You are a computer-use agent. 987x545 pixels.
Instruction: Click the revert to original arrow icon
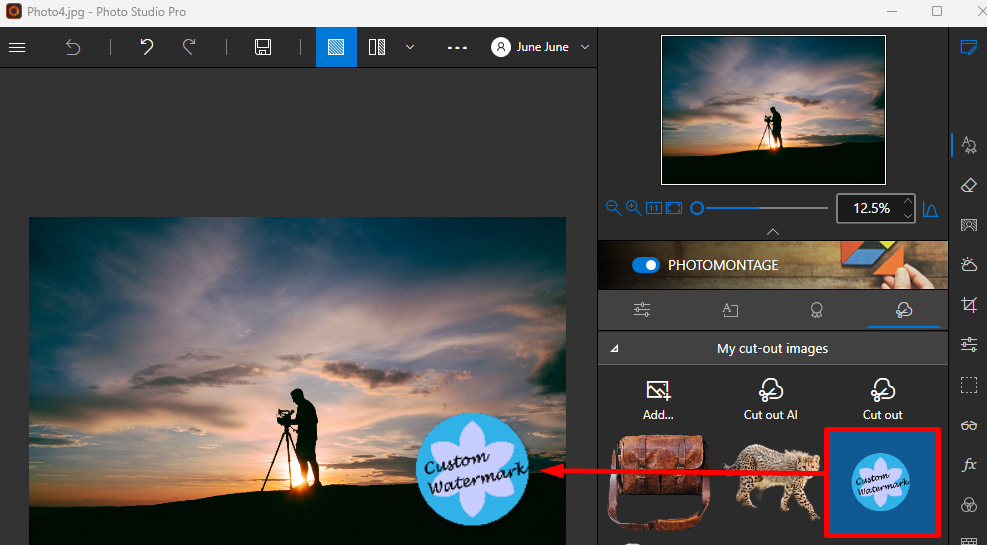73,47
